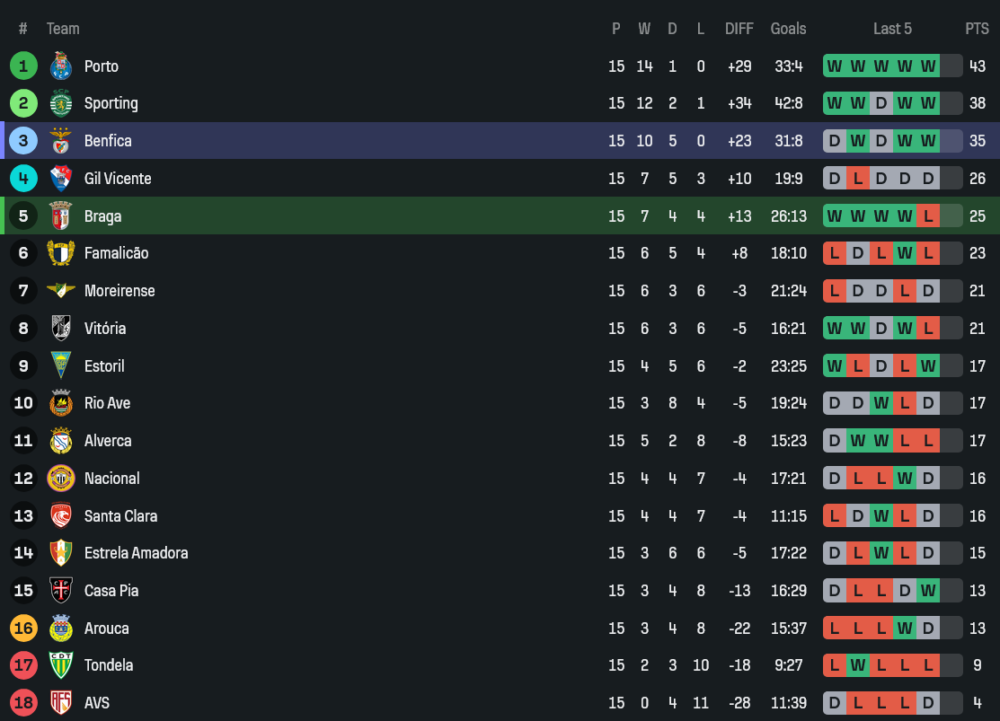The image size is (1000, 721).
Task: Click the orange position 16 badge for Arouca
Action: [x=23, y=628]
